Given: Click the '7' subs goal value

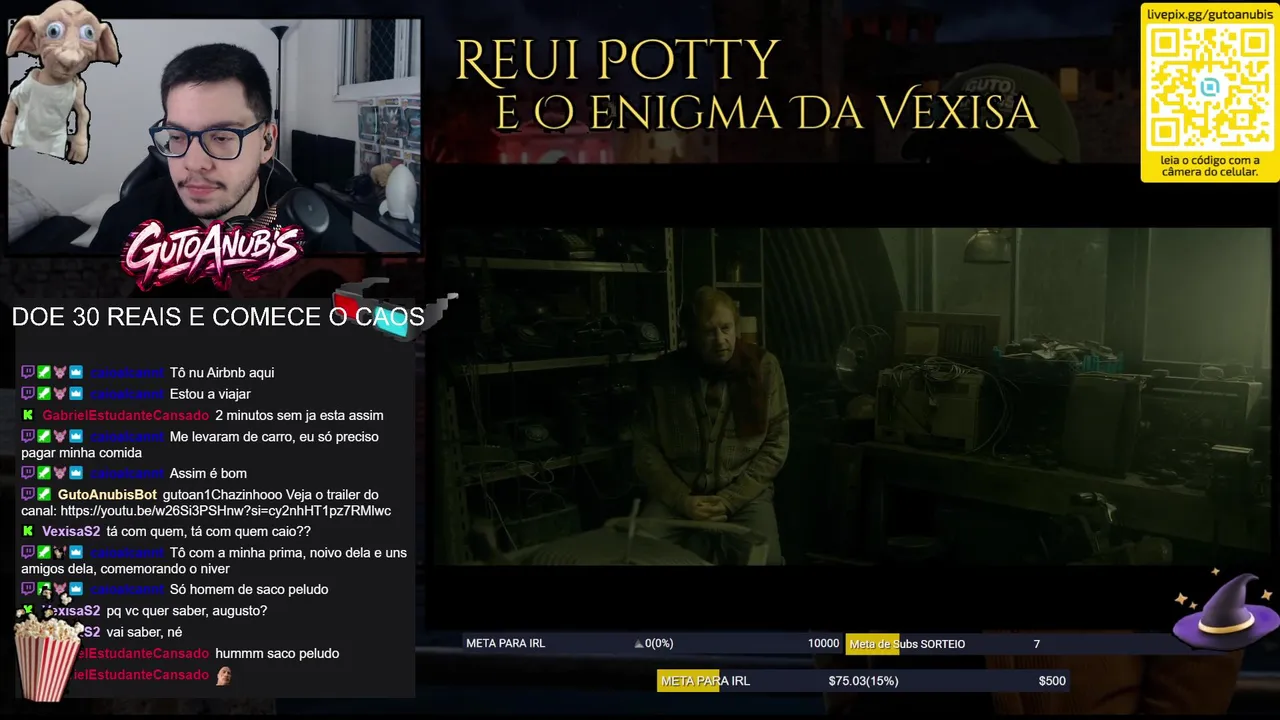Looking at the screenshot, I should [1037, 644].
